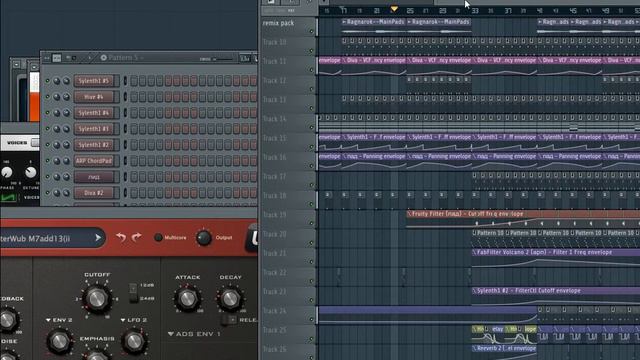Open clip menu of Fruity Filter Cutoff envelope clip
The image size is (640, 360).
click(409, 214)
